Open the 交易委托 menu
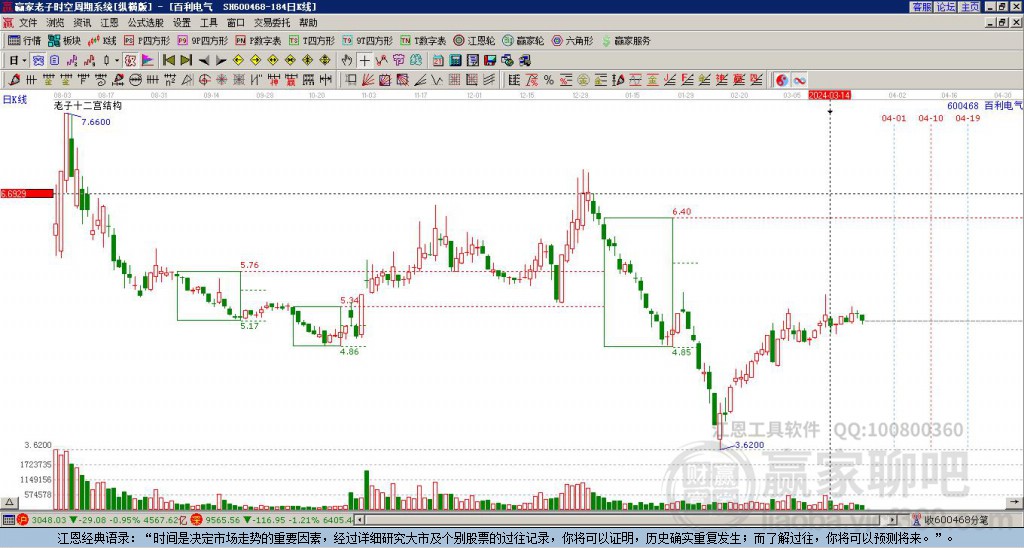 coord(272,23)
